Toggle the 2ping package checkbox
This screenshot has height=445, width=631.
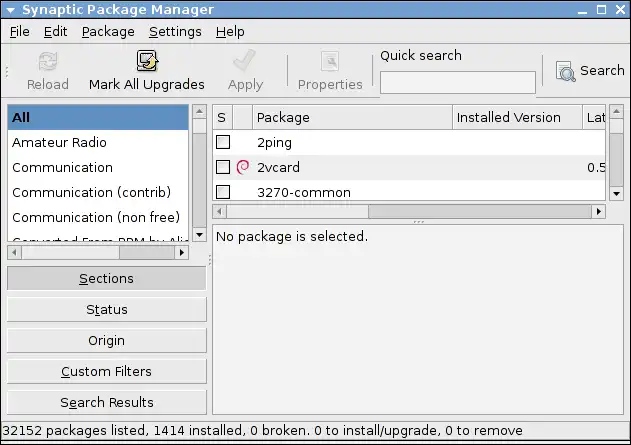tap(223, 142)
